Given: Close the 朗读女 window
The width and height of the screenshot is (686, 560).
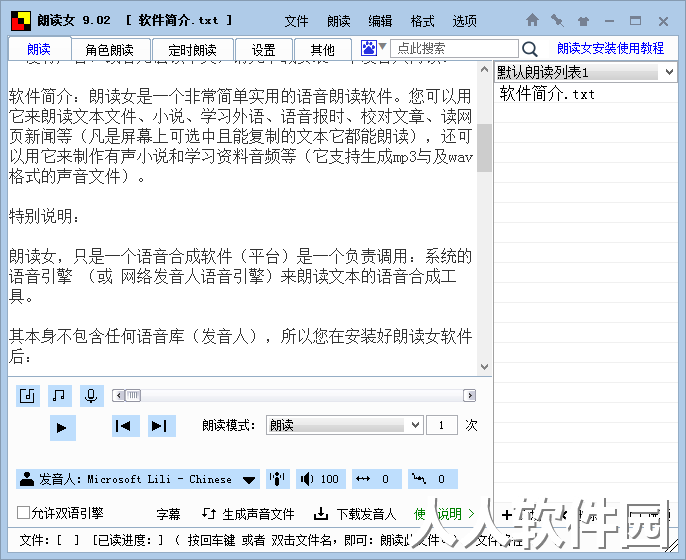Looking at the screenshot, I should [663, 21].
